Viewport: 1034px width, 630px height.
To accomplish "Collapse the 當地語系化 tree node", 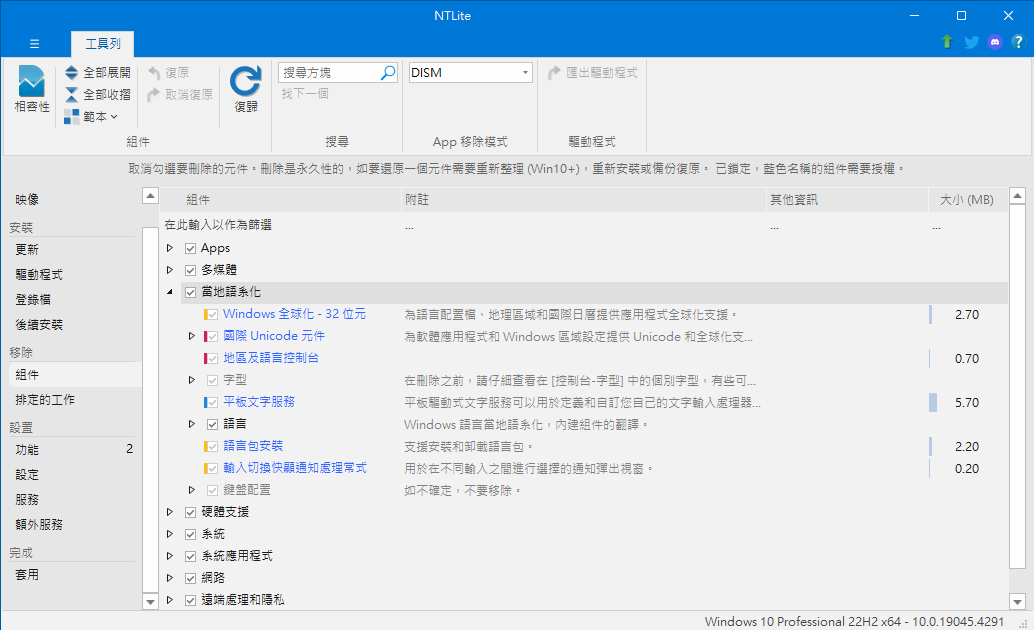I will [169, 292].
